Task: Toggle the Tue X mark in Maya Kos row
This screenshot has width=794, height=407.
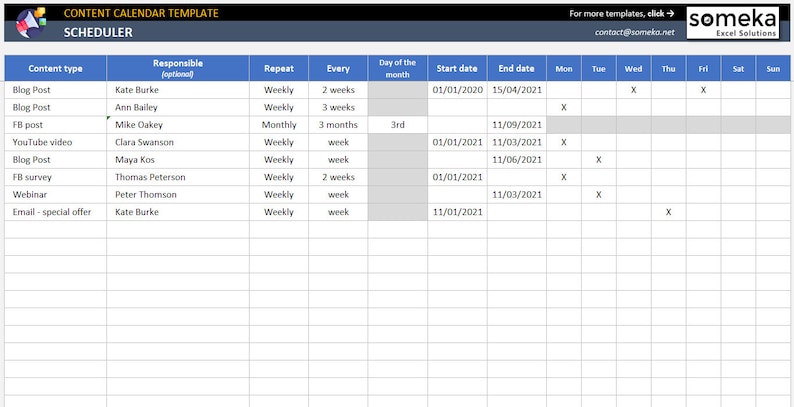Action: (599, 160)
